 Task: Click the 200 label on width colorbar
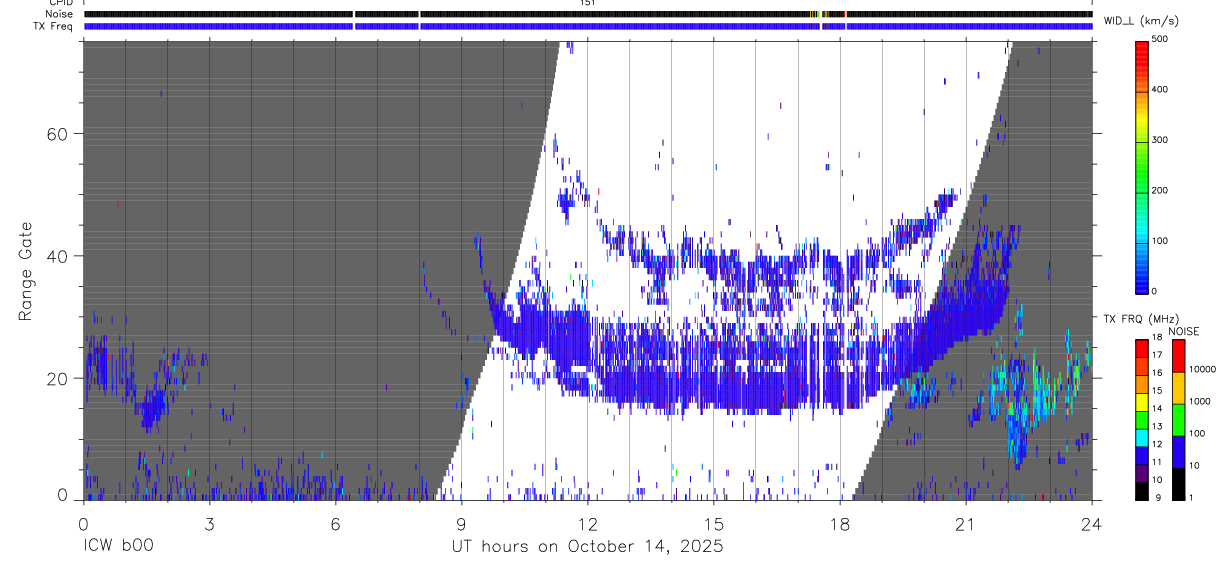pyautogui.click(x=1161, y=190)
